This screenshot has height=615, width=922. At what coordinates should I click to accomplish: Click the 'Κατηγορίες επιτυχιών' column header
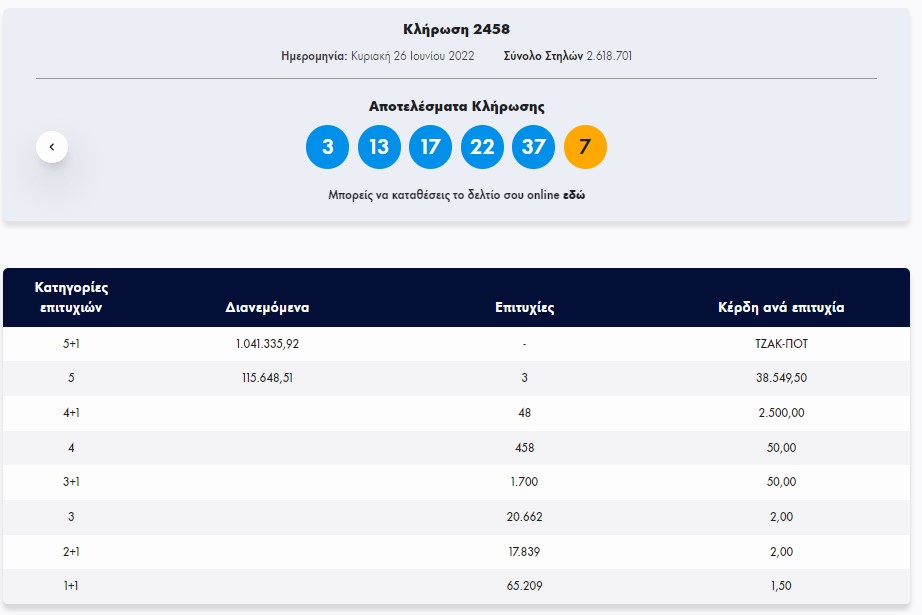click(71, 297)
